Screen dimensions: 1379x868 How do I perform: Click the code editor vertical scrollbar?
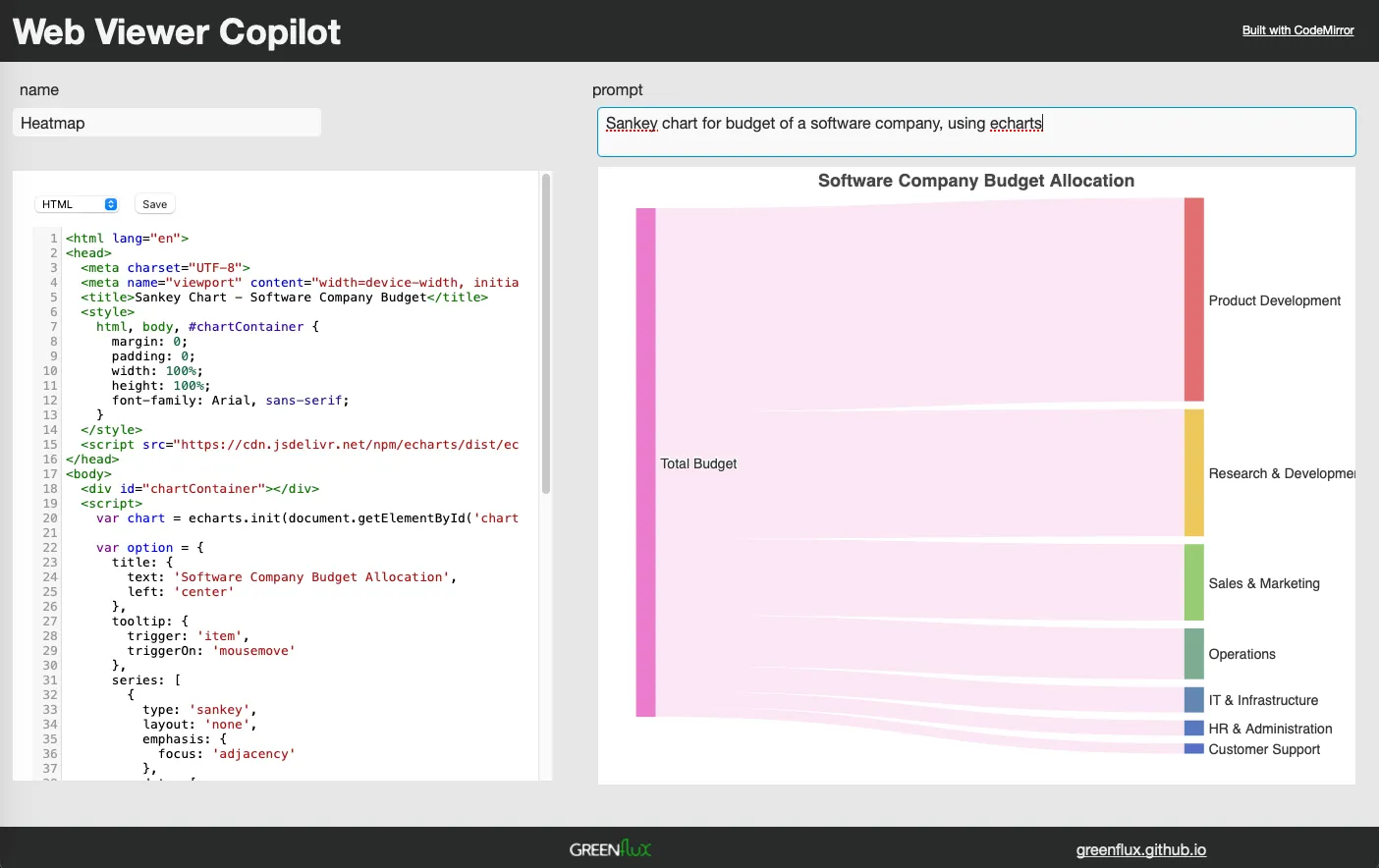[546, 334]
